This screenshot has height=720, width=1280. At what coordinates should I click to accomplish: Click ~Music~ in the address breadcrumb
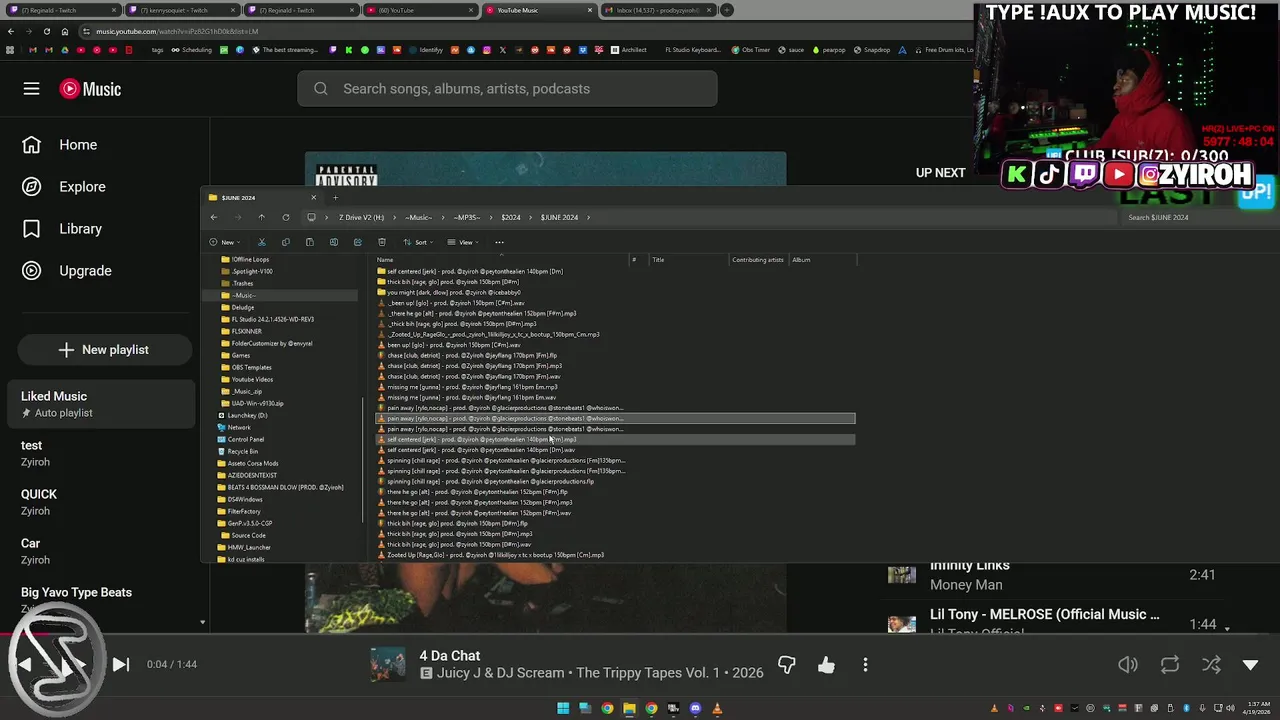[x=418, y=217]
